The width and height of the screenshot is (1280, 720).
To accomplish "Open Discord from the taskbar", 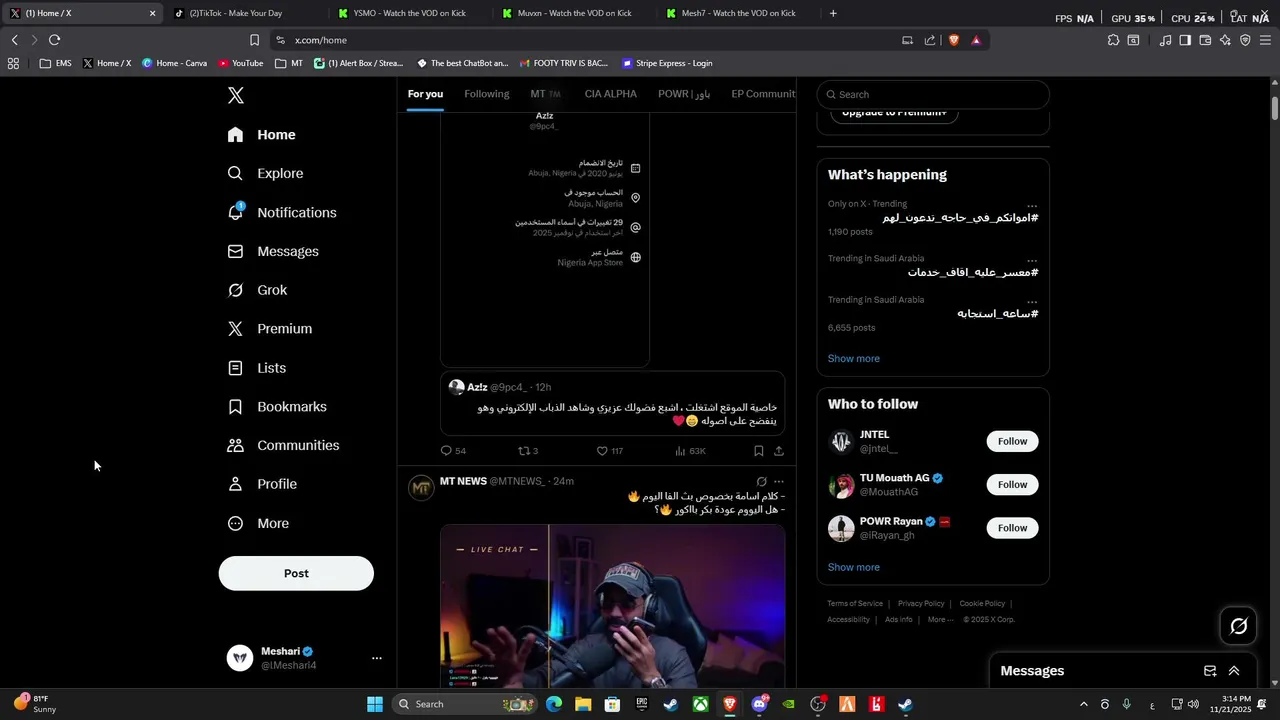I will (x=759, y=704).
